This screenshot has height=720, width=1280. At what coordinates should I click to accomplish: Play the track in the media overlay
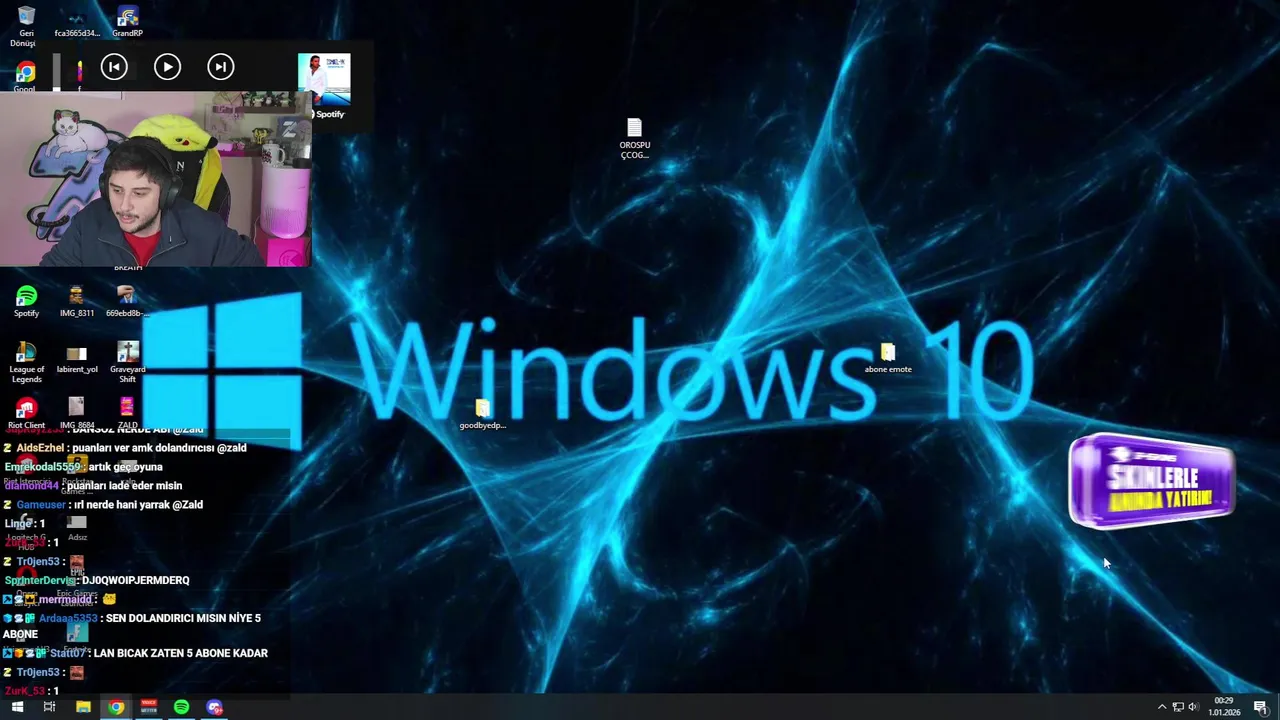coord(167,67)
